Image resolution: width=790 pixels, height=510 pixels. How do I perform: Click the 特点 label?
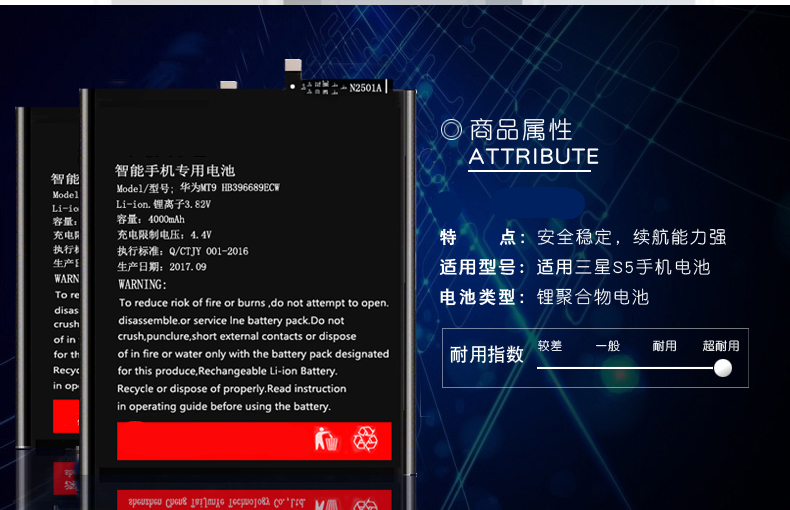coord(482,237)
